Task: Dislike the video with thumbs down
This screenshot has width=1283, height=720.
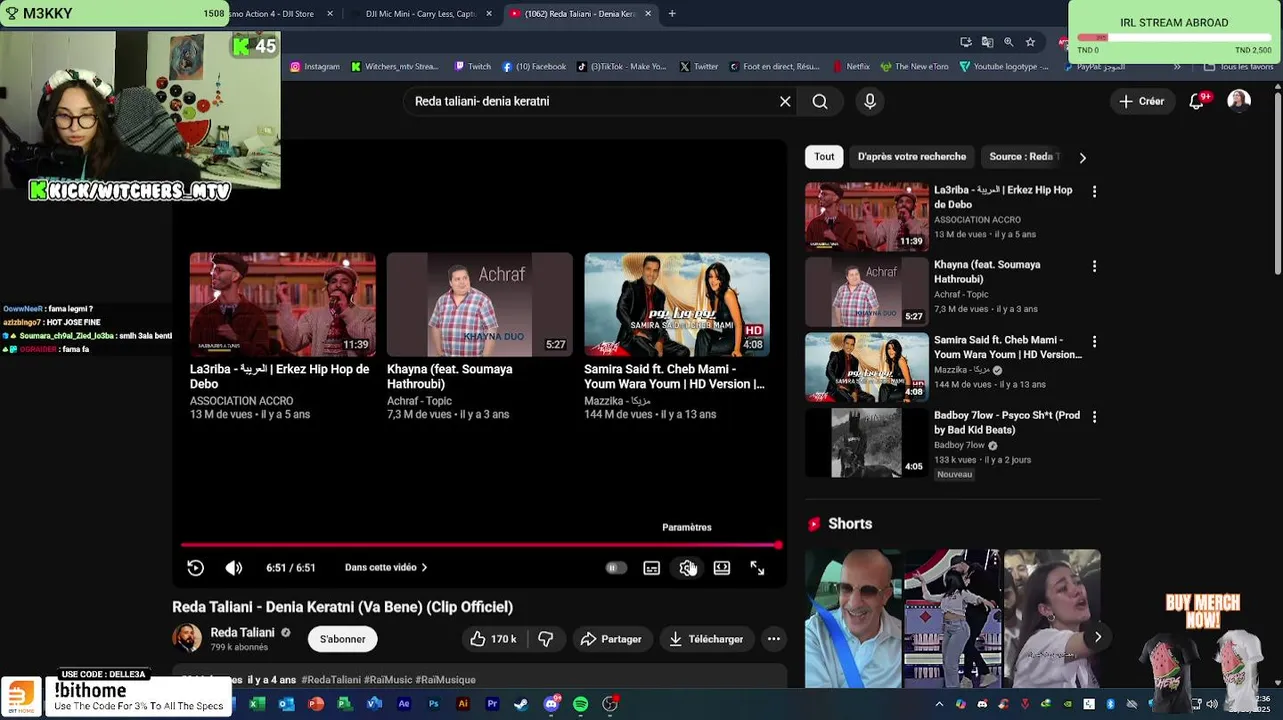Action: coord(546,639)
